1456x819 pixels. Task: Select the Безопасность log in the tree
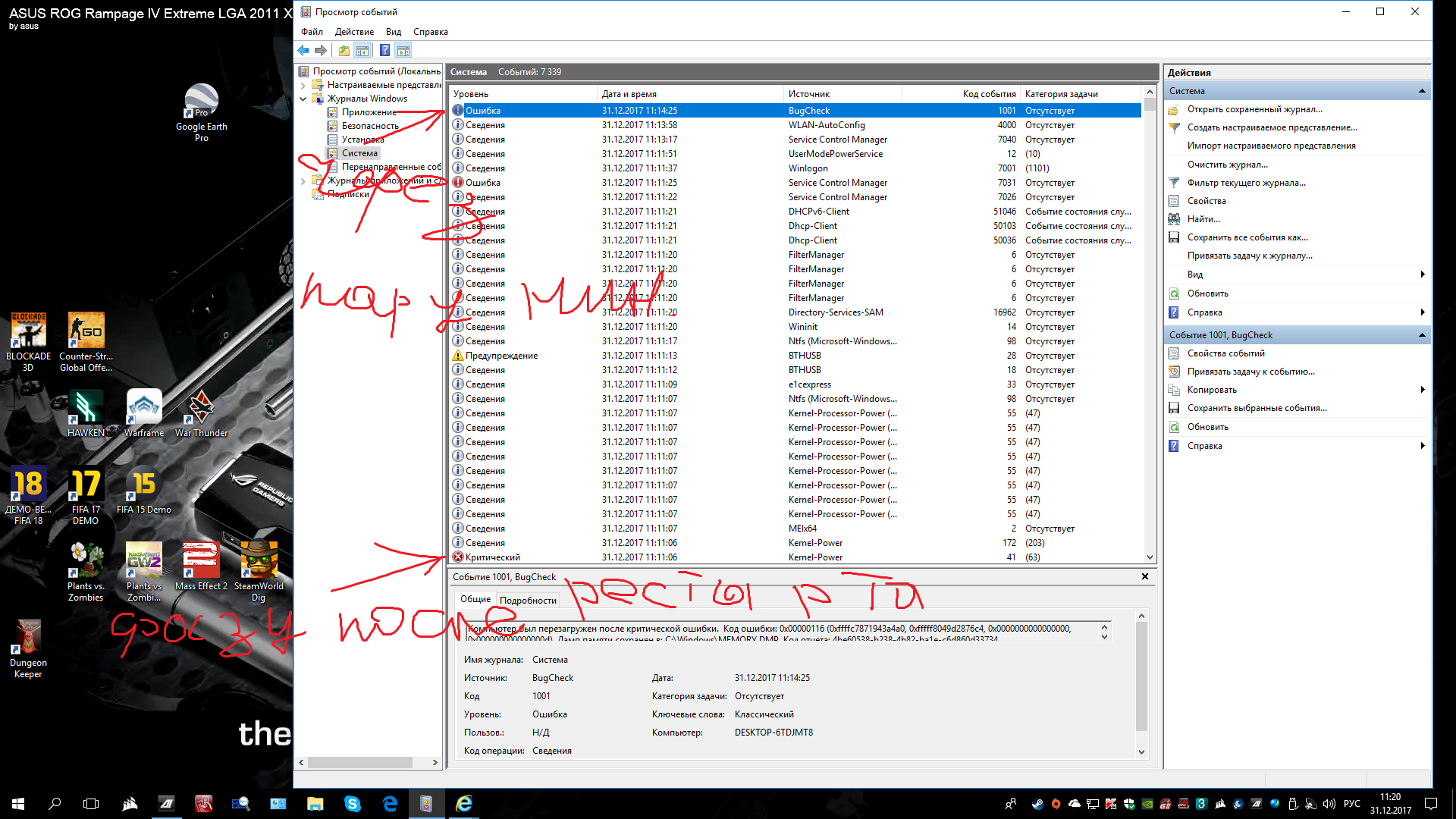pos(369,126)
